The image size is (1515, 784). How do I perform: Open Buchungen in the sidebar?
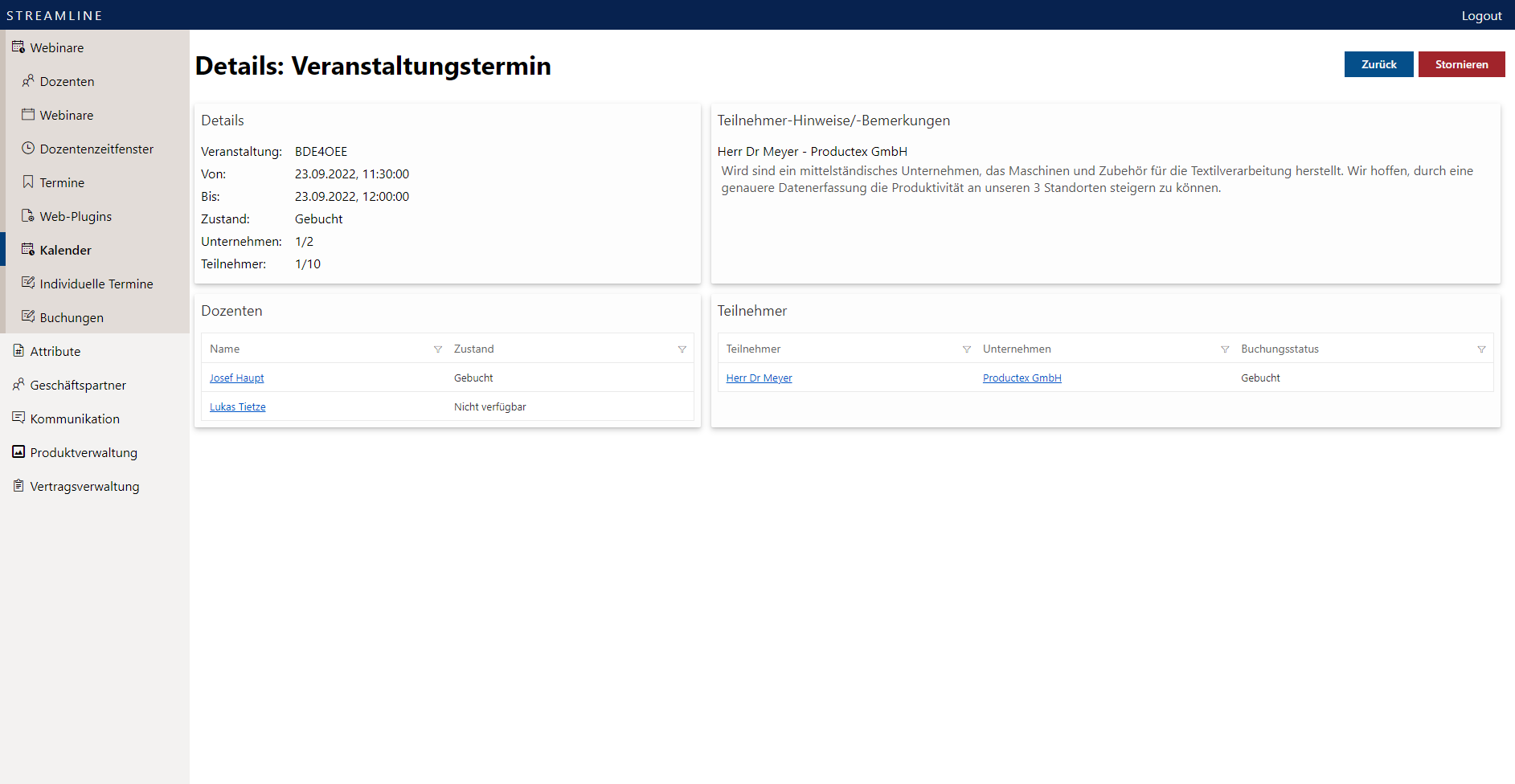pyautogui.click(x=72, y=317)
